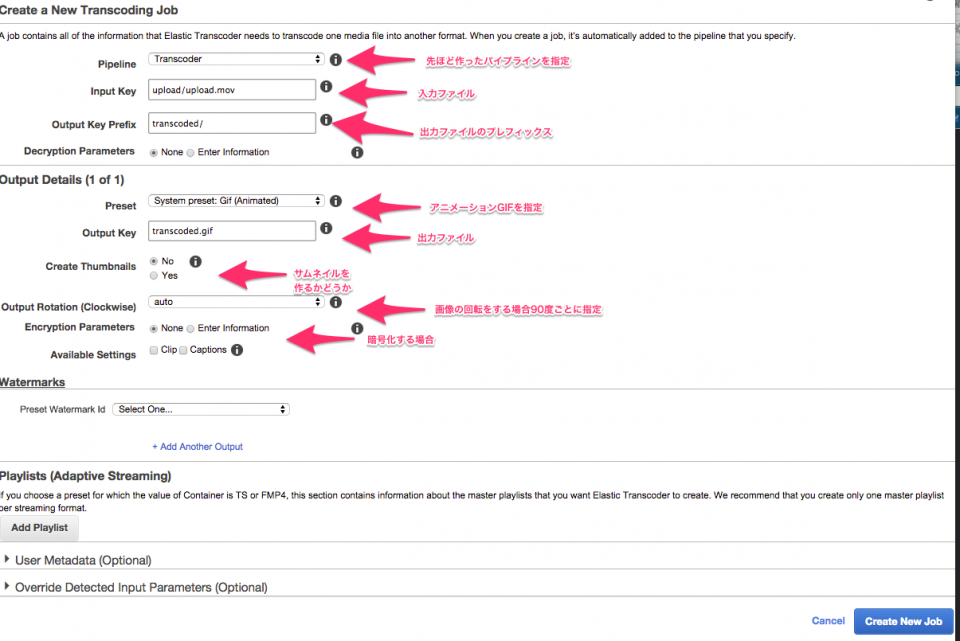Viewport: 960px width, 641px height.
Task: Click inside the Output Key field
Action: pyautogui.click(x=231, y=230)
